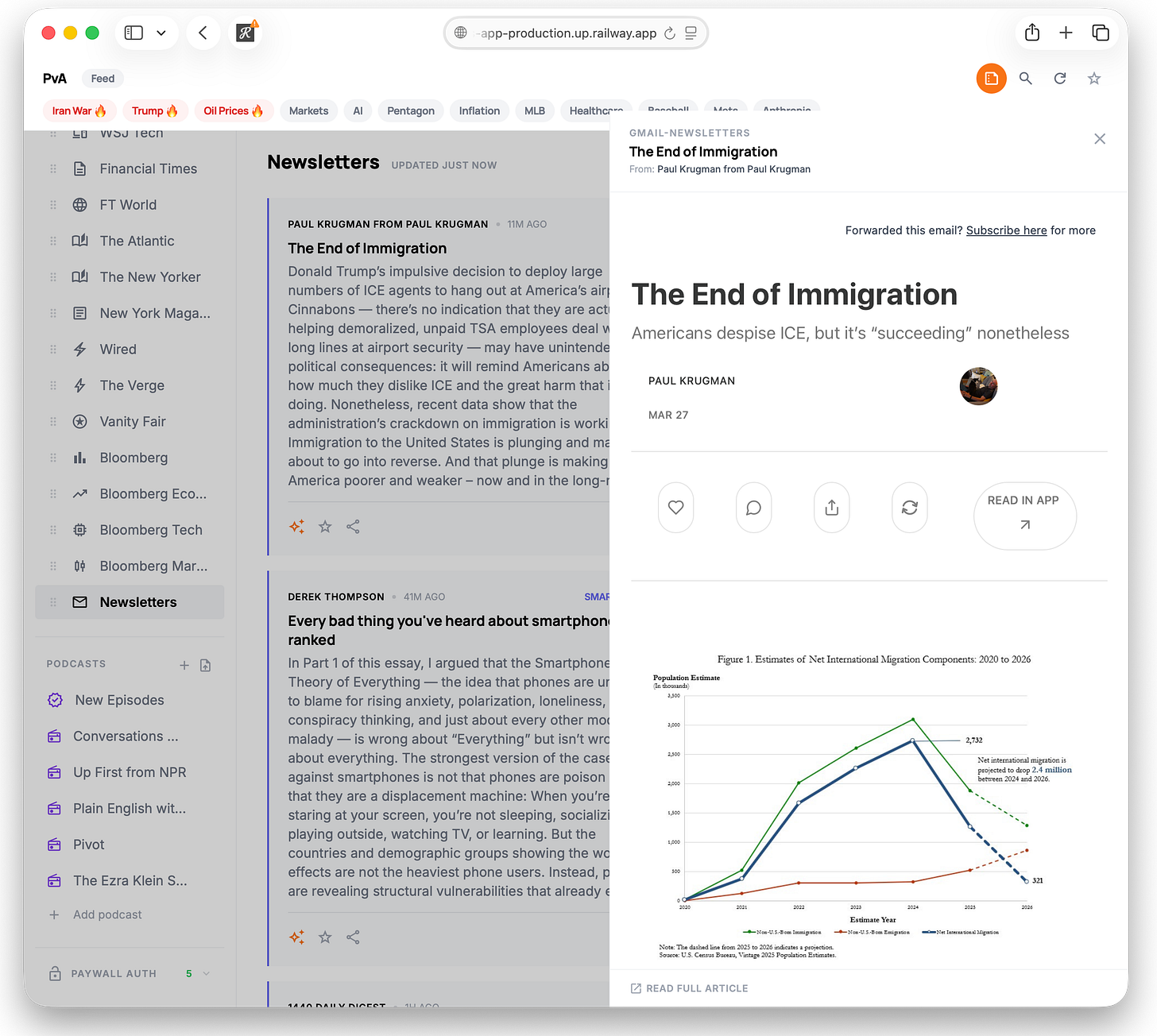Click the PvA logo
Image resolution: width=1157 pixels, height=1036 pixels.
[x=55, y=79]
